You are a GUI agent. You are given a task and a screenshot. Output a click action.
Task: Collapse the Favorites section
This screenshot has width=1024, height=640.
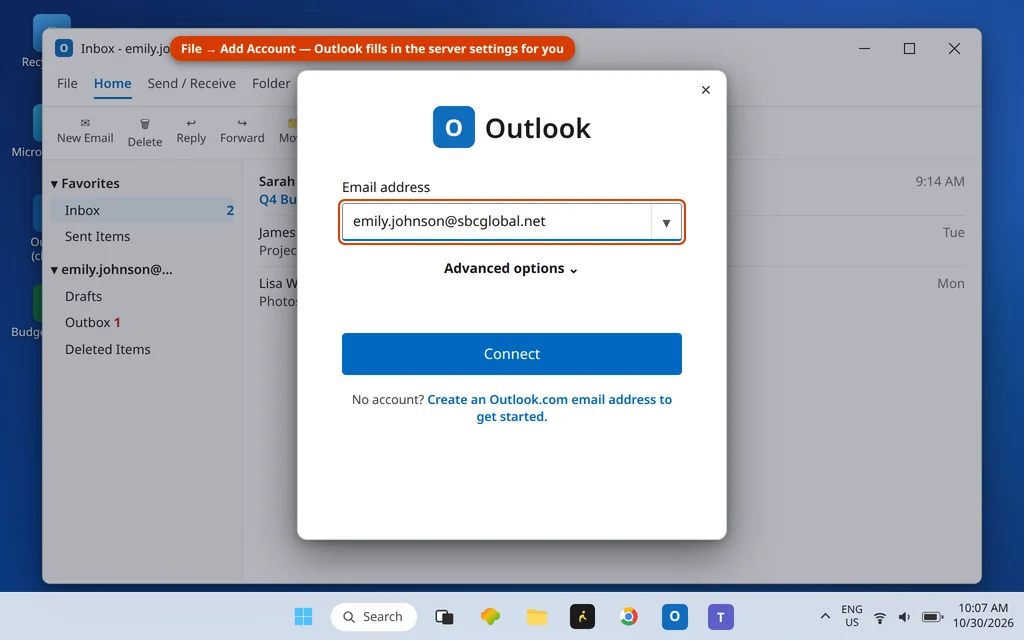[x=54, y=184]
